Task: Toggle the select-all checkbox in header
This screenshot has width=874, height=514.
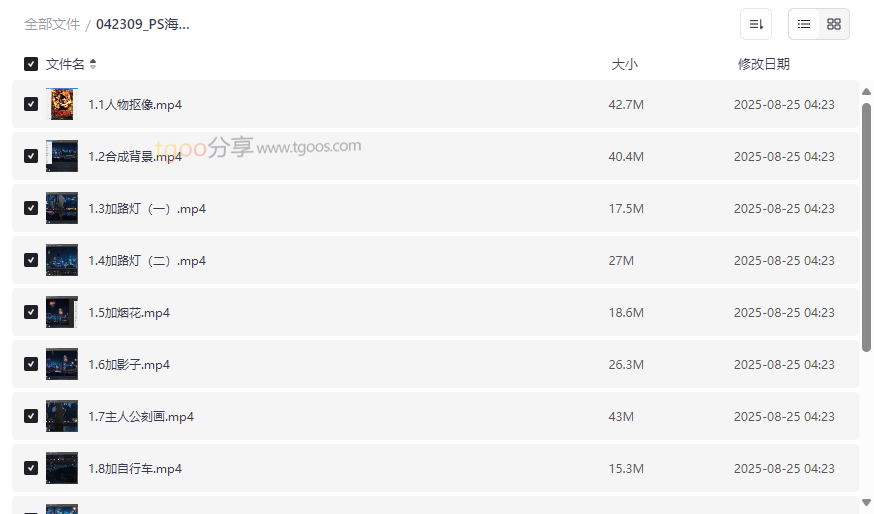Action: [31, 64]
